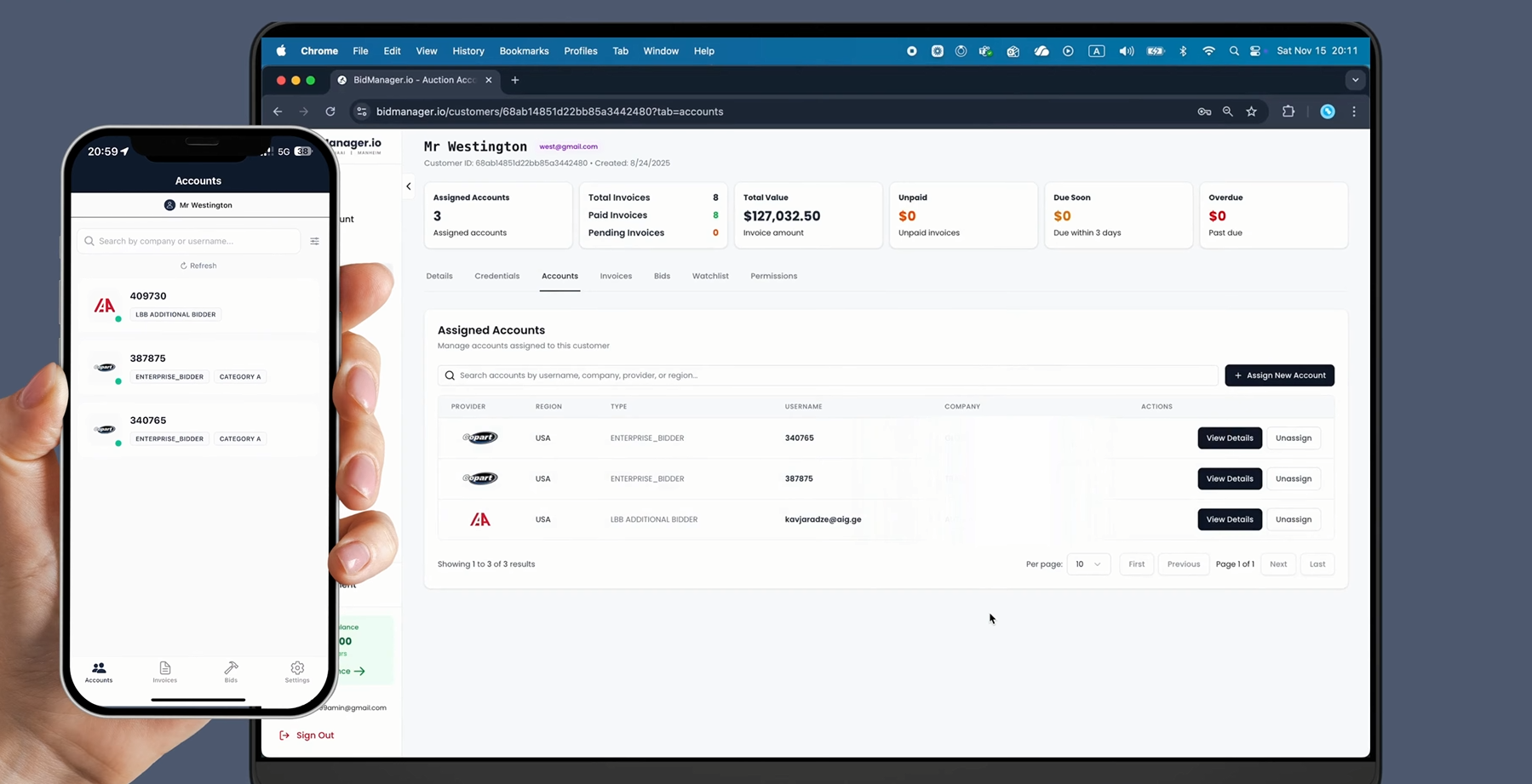Click the Sign Out icon in sidebar

(x=284, y=735)
